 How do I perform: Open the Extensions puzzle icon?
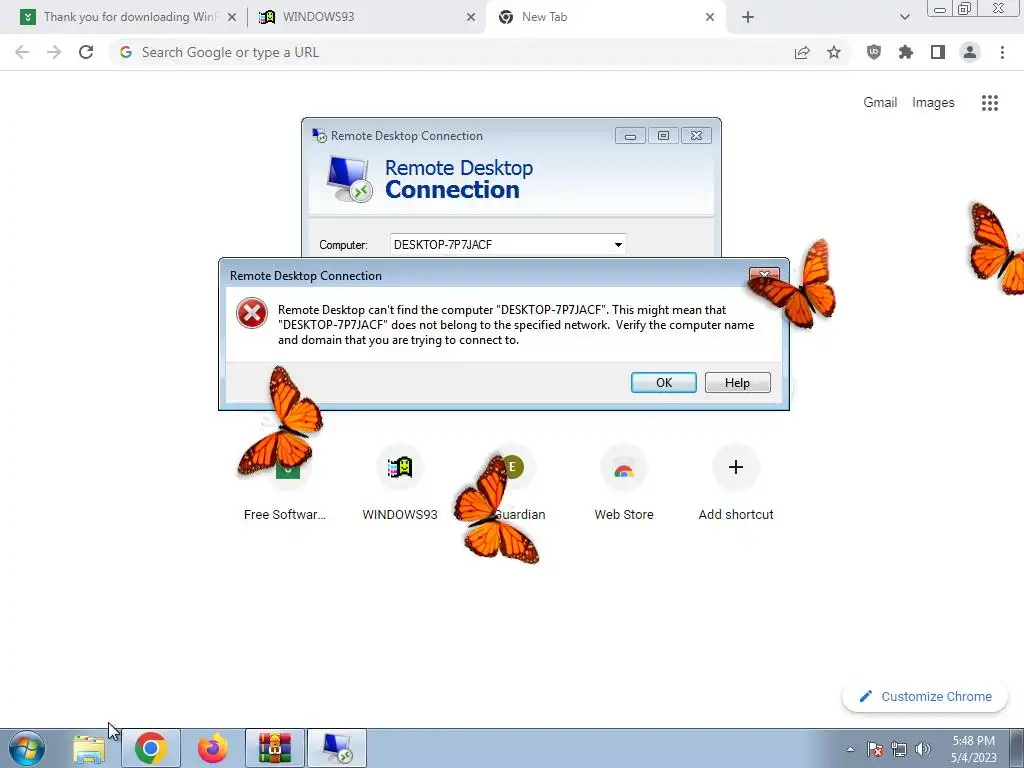[x=906, y=52]
